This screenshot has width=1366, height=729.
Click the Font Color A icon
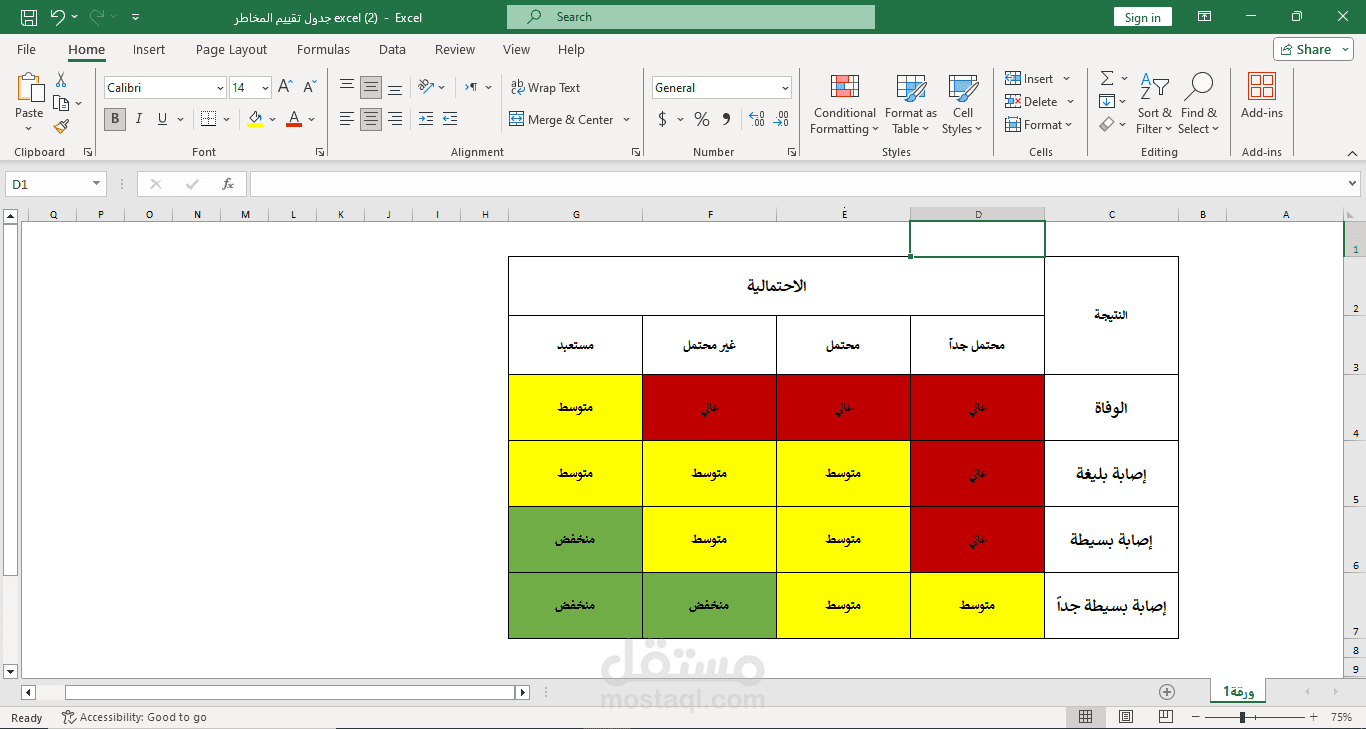point(294,119)
